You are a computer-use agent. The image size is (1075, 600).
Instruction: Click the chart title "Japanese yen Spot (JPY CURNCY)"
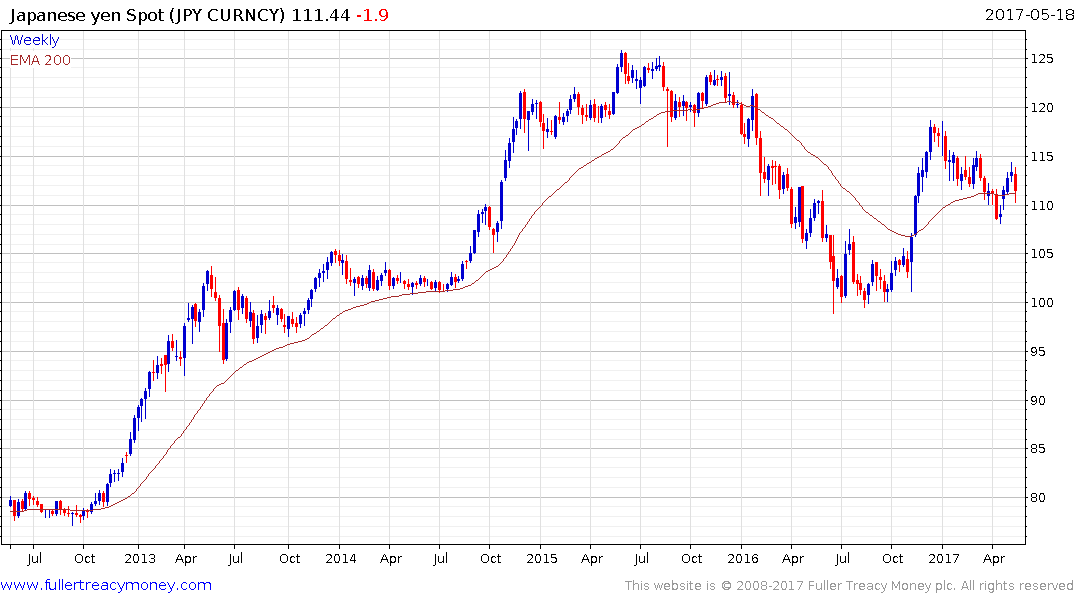tap(147, 15)
